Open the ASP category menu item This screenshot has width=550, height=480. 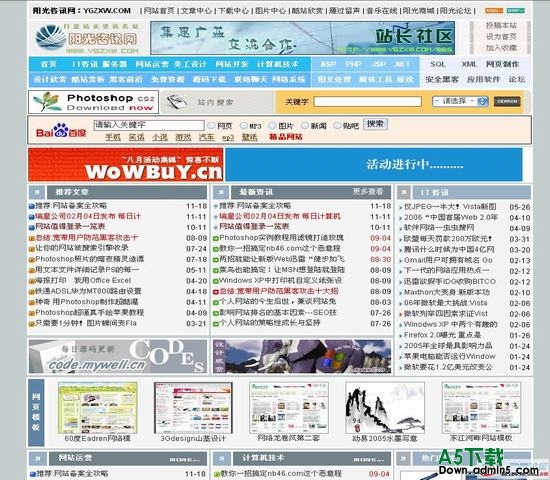click(x=328, y=64)
